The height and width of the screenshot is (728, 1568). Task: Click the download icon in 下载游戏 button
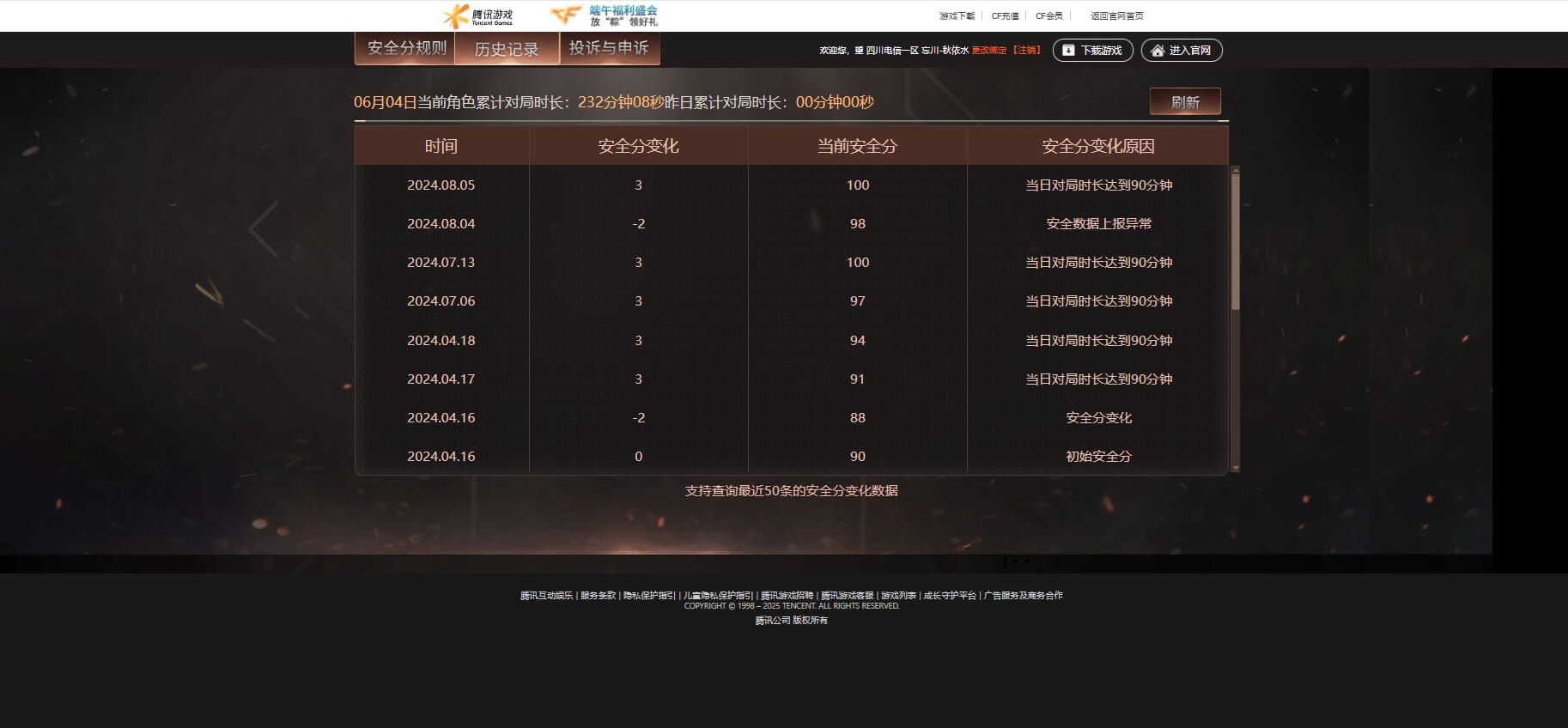click(1068, 51)
